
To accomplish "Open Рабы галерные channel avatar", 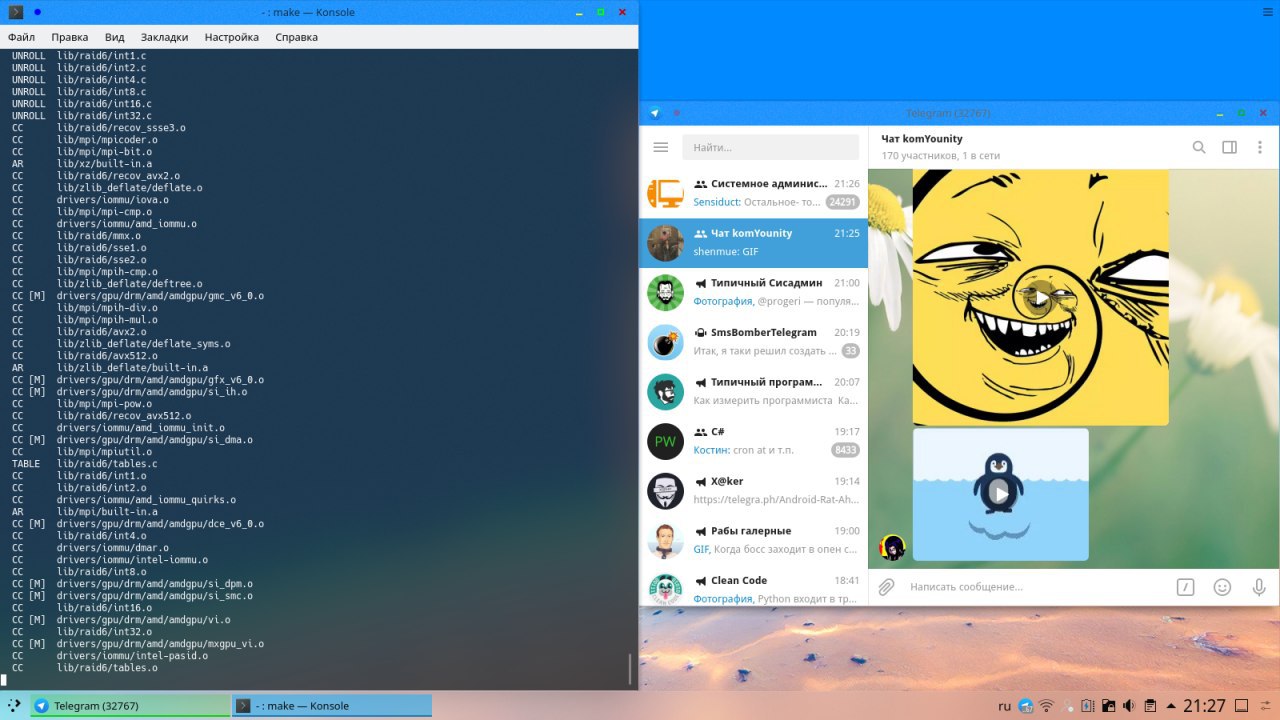I will [x=665, y=540].
